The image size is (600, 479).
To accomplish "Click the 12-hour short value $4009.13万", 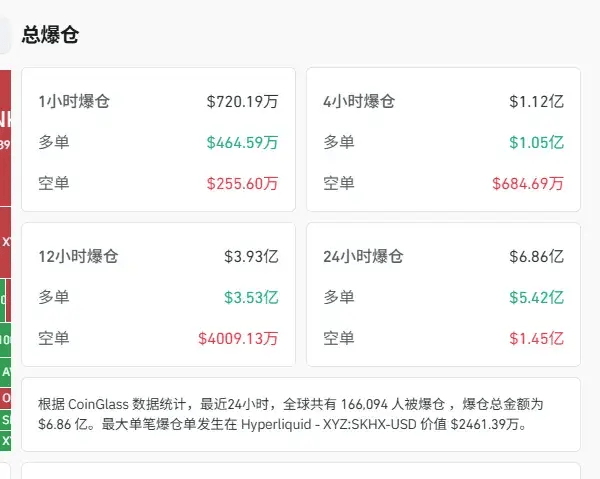I will pos(238,338).
